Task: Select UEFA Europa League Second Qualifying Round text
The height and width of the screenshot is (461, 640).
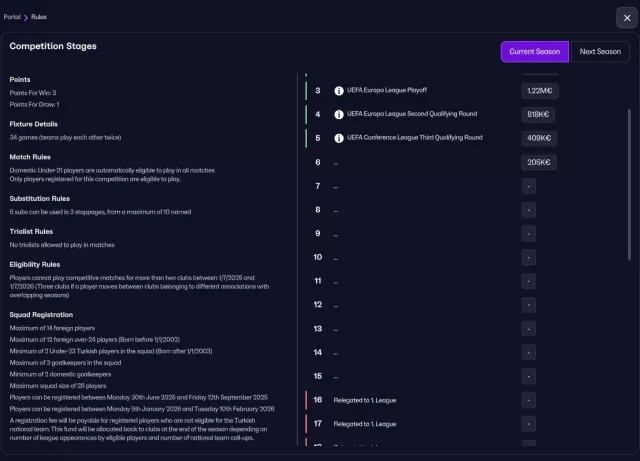Action: [x=412, y=114]
